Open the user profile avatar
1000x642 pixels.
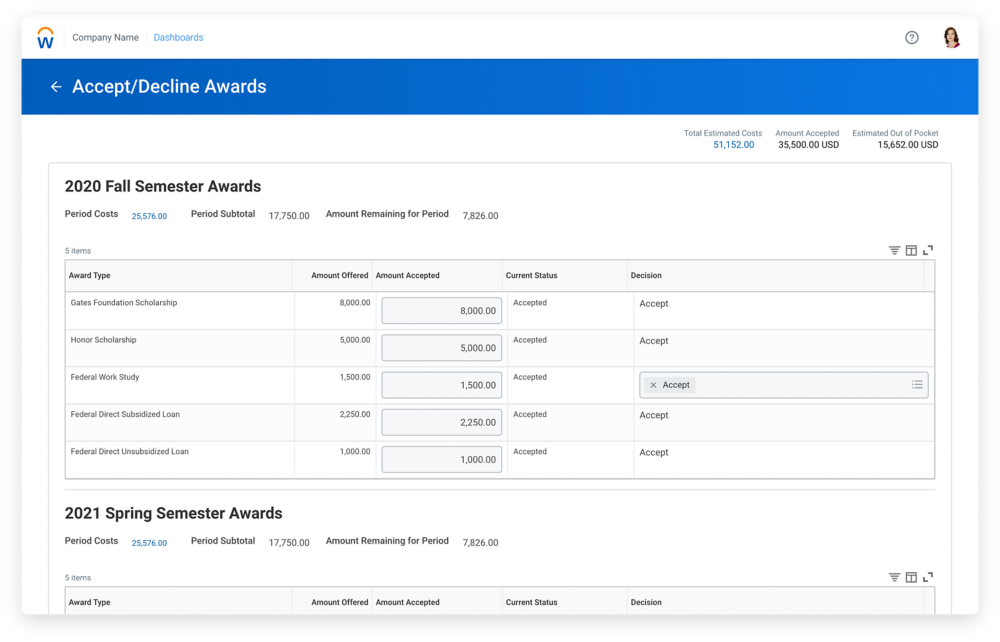pyautogui.click(x=951, y=38)
